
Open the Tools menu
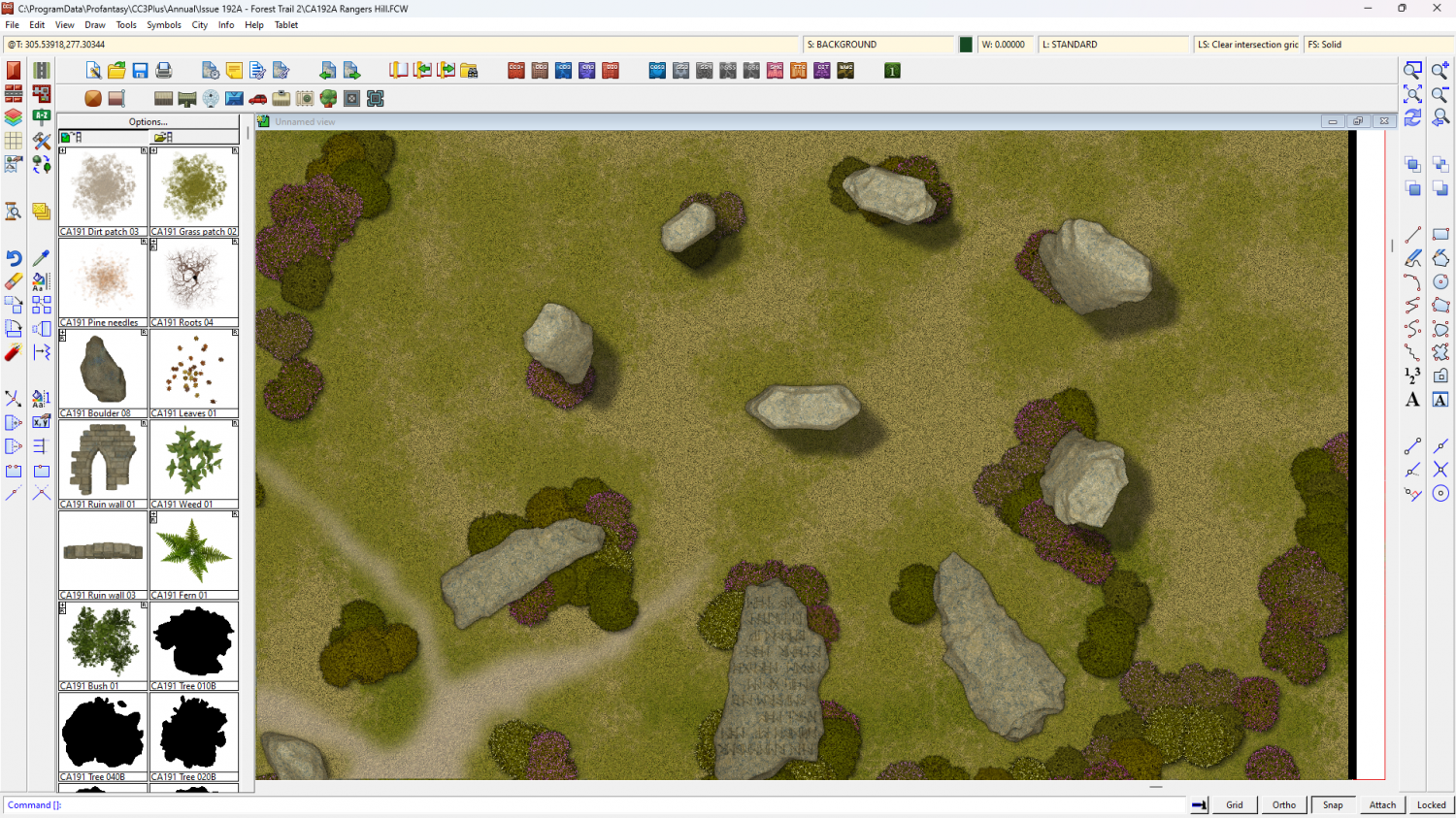tap(126, 25)
